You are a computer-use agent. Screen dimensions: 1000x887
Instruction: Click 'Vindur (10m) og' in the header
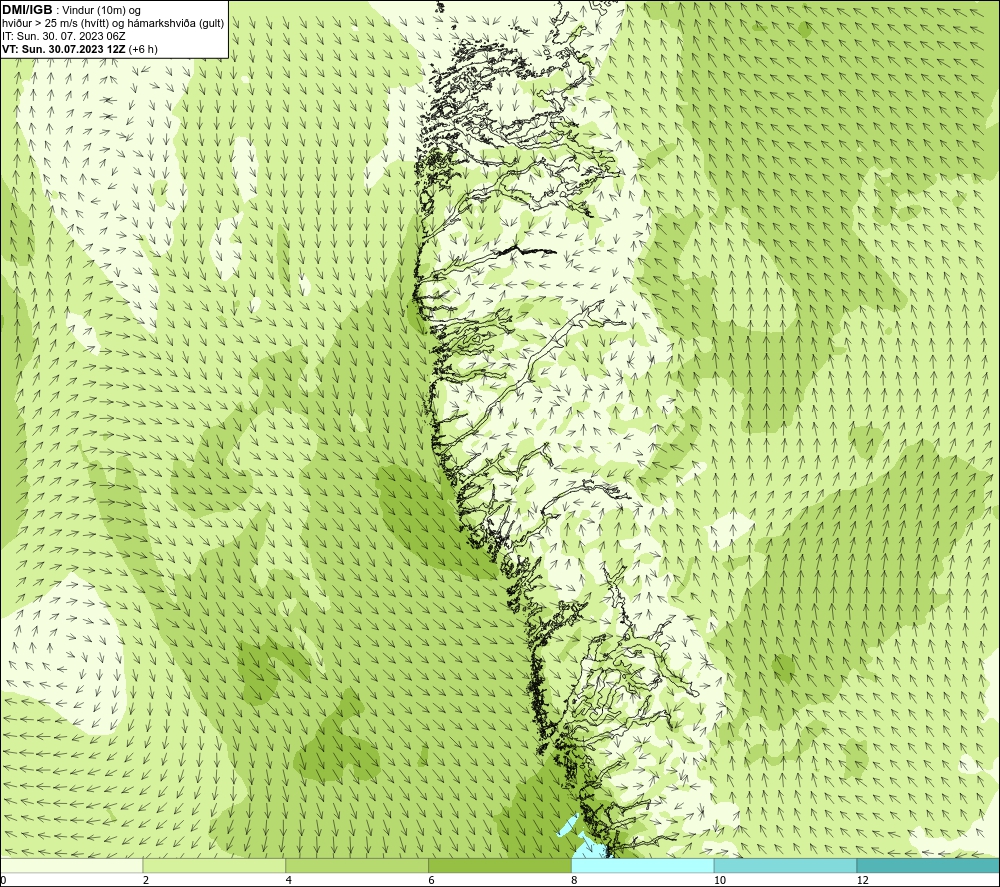point(103,10)
